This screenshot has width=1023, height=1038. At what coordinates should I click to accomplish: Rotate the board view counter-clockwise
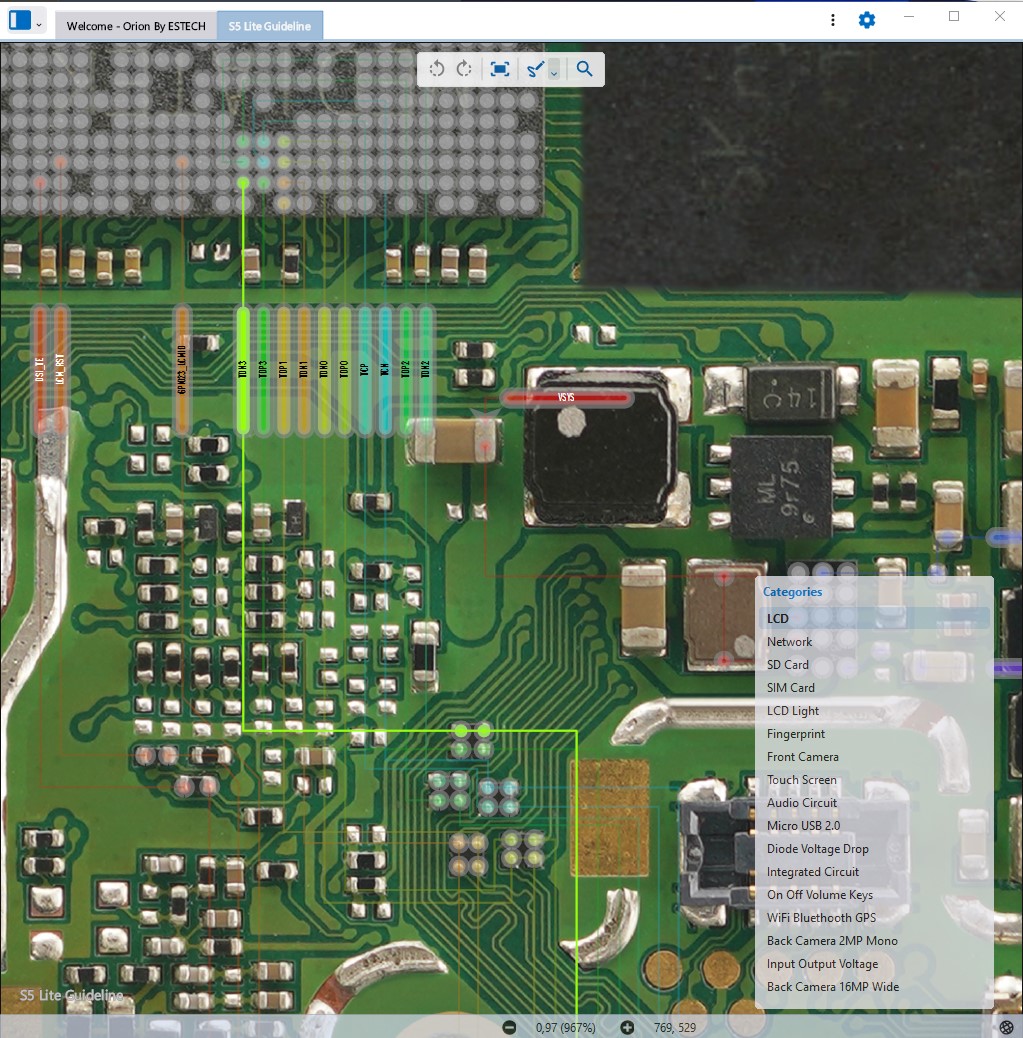pos(436,69)
